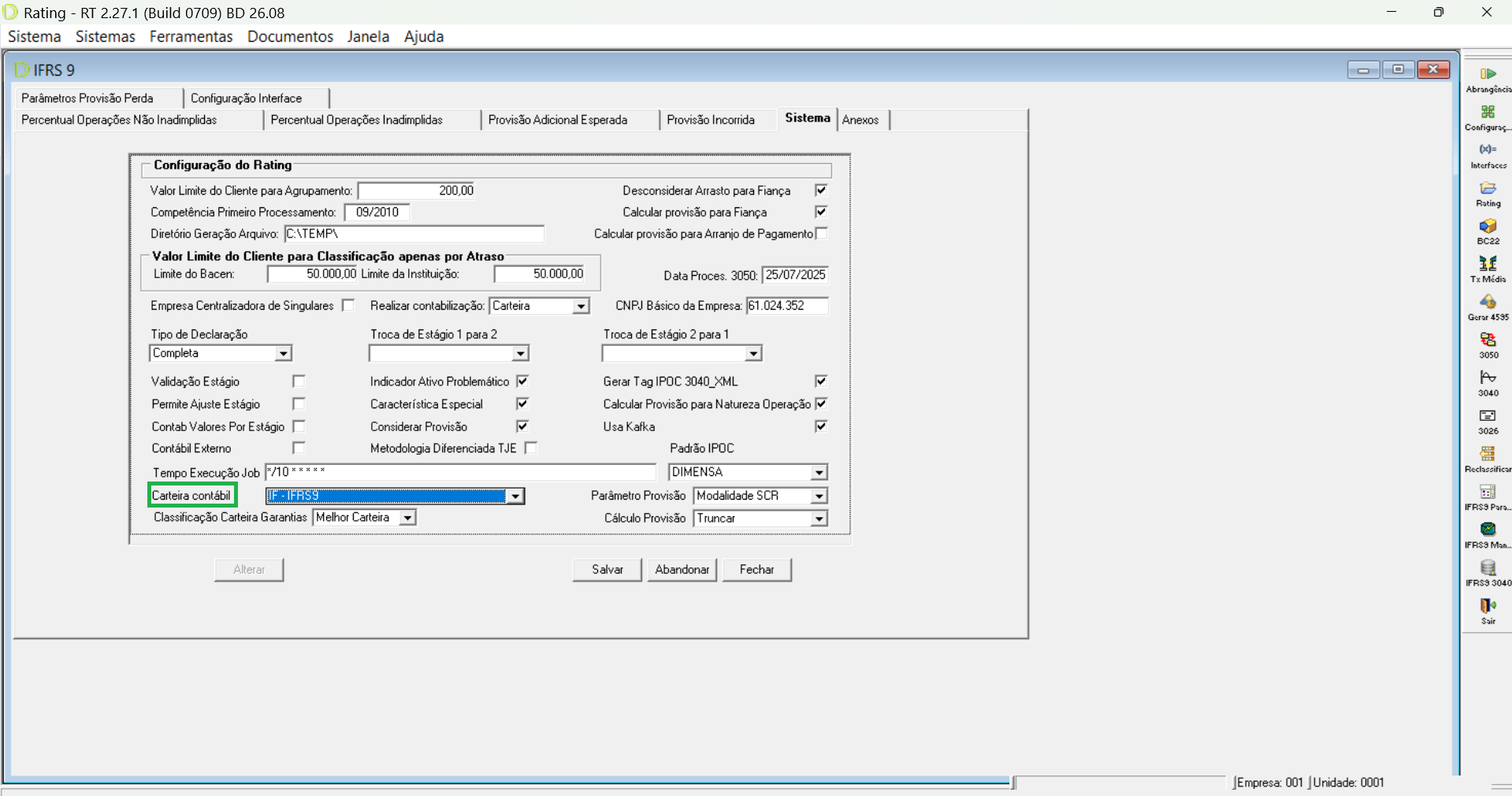
Task: Open Classificação Carteira Garantias dropdown
Action: click(407, 518)
